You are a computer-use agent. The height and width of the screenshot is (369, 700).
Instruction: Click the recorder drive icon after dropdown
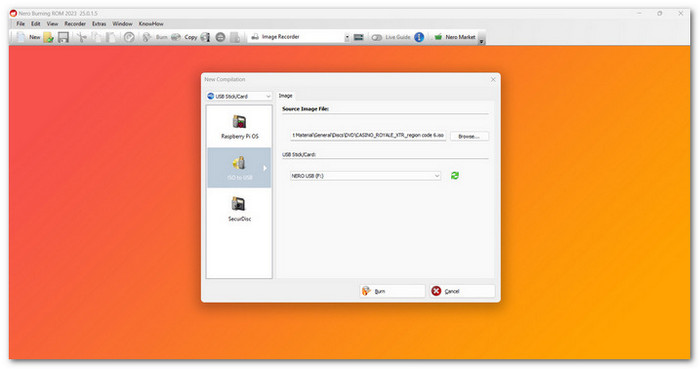point(358,37)
